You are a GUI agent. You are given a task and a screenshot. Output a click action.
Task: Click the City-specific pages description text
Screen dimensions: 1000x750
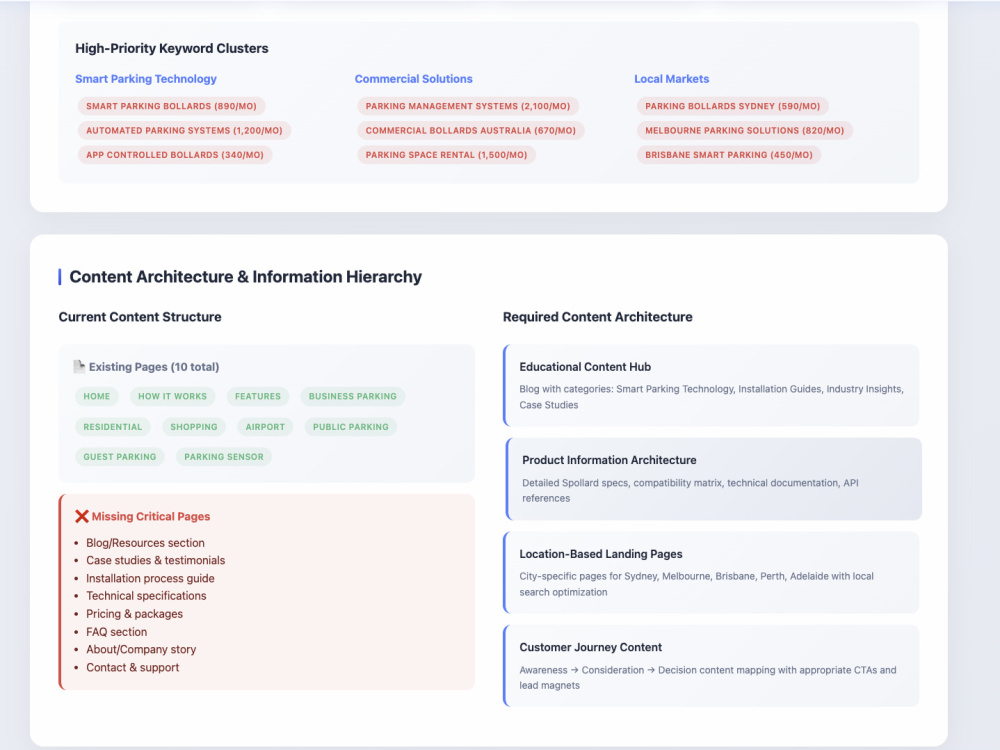(696, 584)
